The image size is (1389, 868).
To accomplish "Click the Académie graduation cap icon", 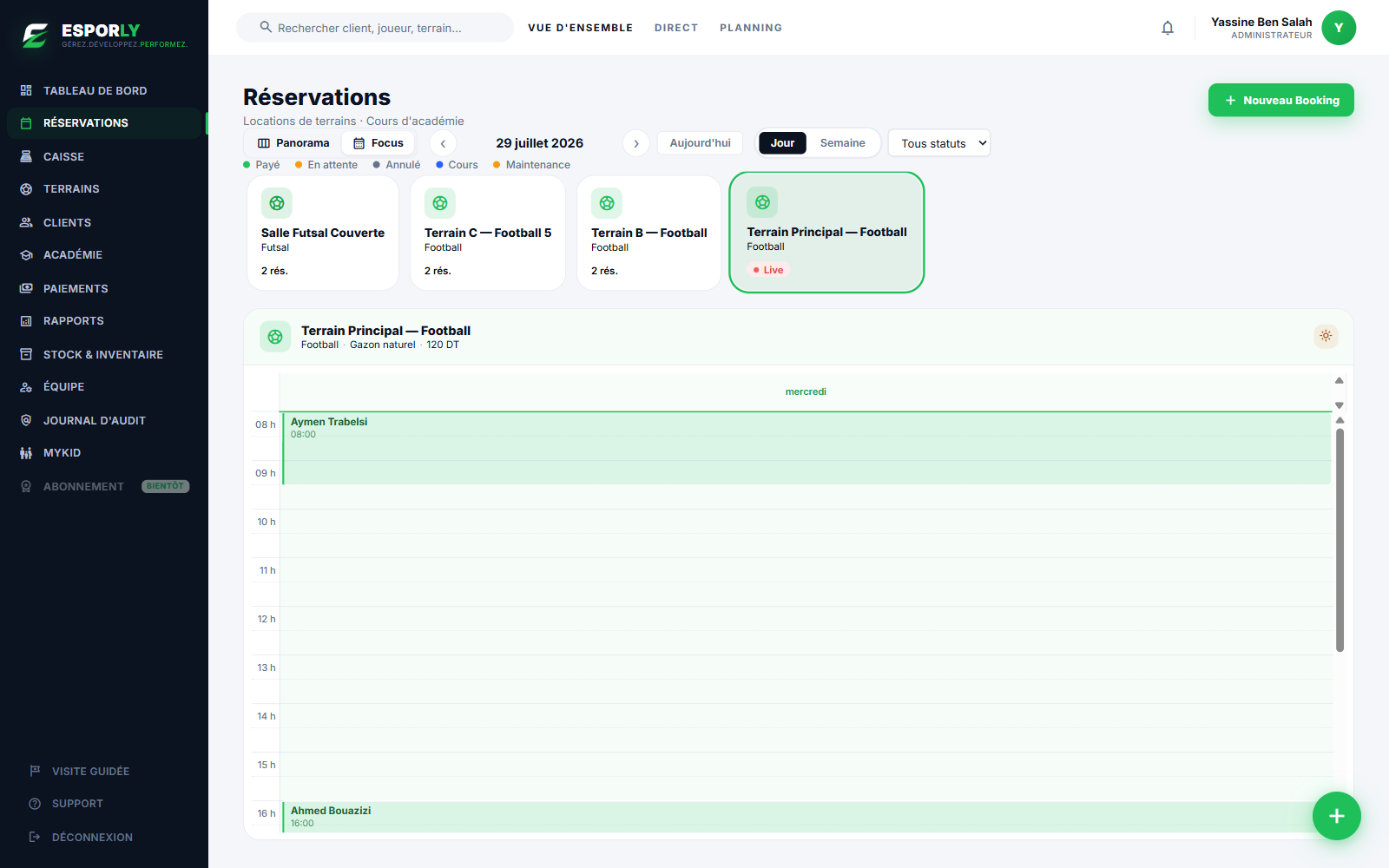I will tap(26, 254).
